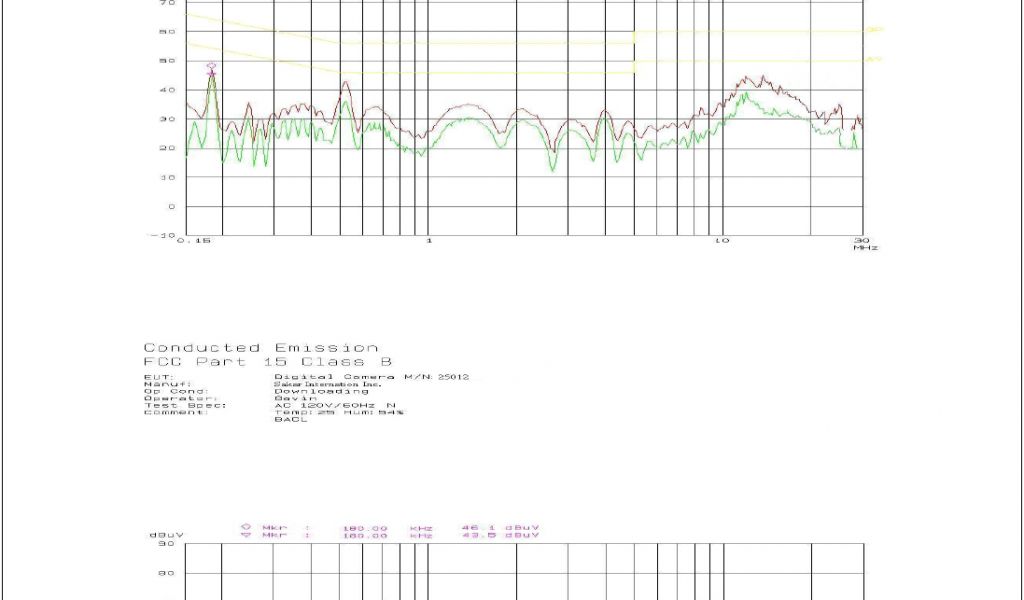Viewport: 1024px width, 600px height.
Task: Select the 'Conducted Emission' heading
Action: 261,348
